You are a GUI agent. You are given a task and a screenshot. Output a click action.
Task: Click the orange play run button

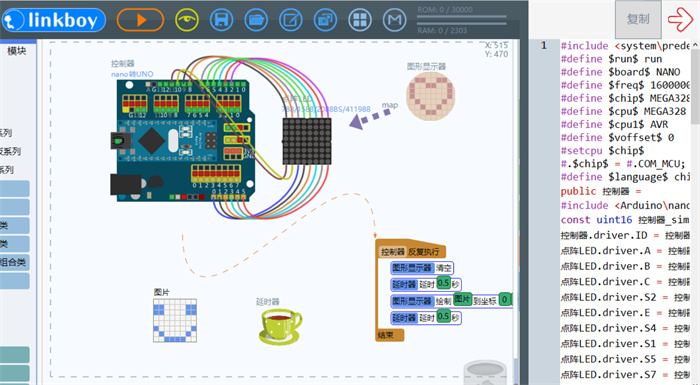pyautogui.click(x=140, y=20)
